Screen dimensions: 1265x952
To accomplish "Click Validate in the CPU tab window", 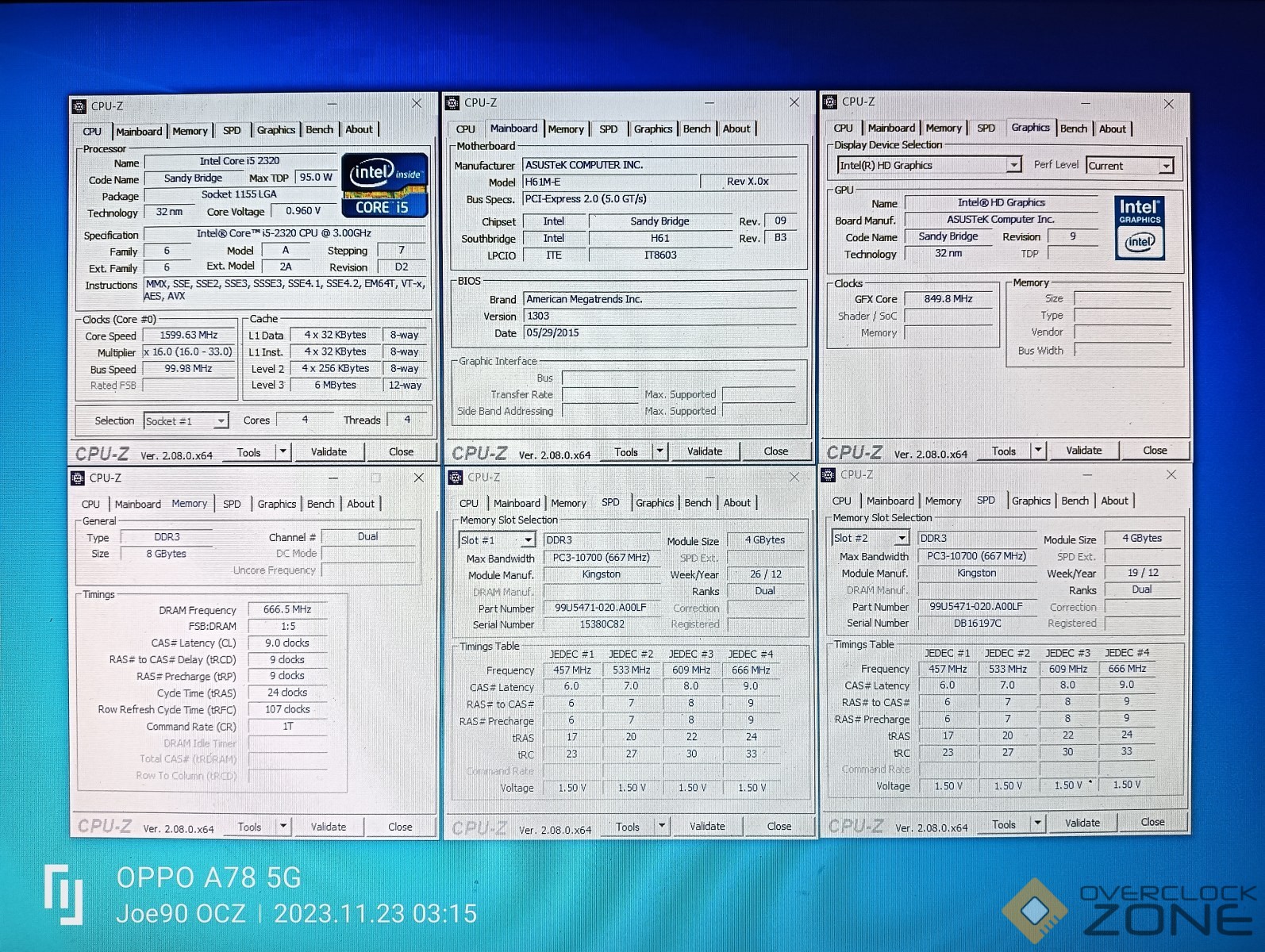I will click(x=329, y=452).
